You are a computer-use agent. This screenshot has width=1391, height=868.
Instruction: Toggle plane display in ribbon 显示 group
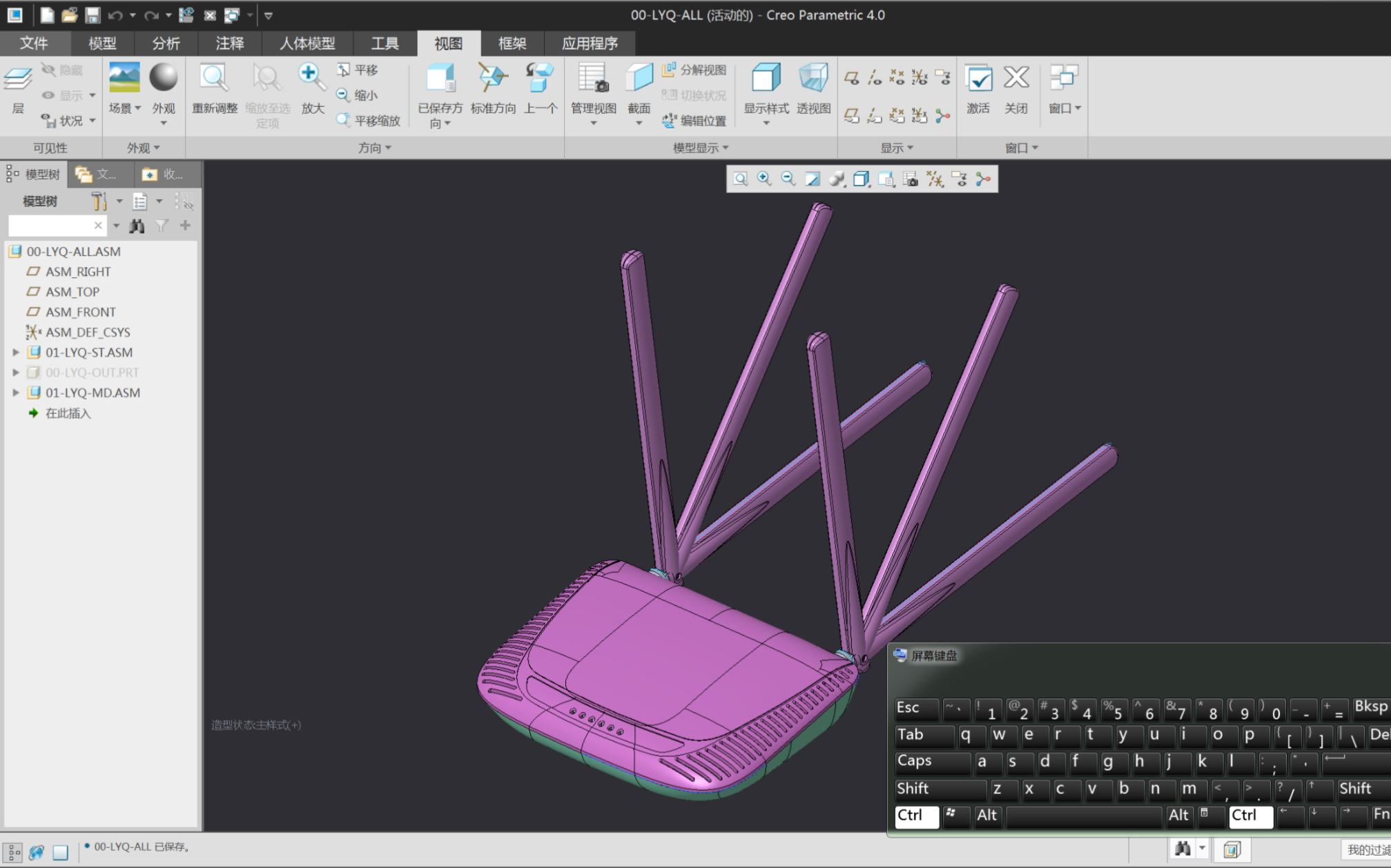(x=852, y=77)
